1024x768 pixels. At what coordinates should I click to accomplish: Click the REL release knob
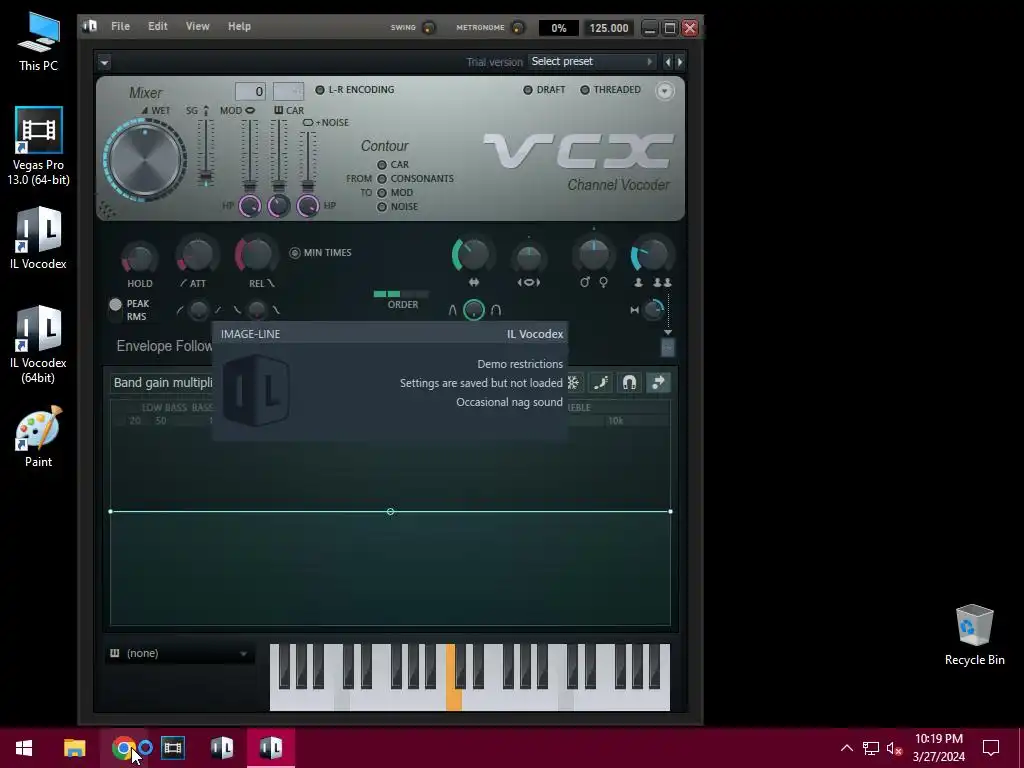click(256, 255)
